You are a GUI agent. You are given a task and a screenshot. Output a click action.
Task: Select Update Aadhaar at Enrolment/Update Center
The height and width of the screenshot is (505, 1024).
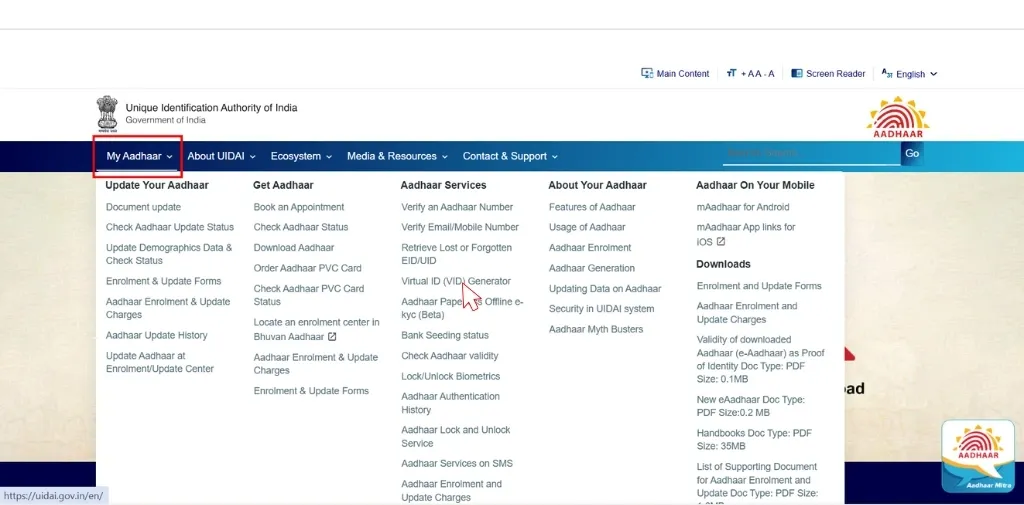pyautogui.click(x=160, y=363)
